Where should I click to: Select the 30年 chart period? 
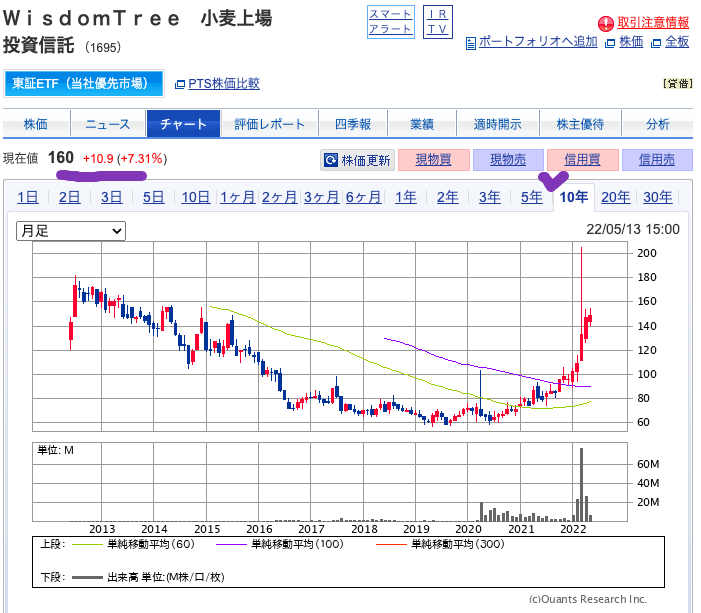pyautogui.click(x=658, y=197)
